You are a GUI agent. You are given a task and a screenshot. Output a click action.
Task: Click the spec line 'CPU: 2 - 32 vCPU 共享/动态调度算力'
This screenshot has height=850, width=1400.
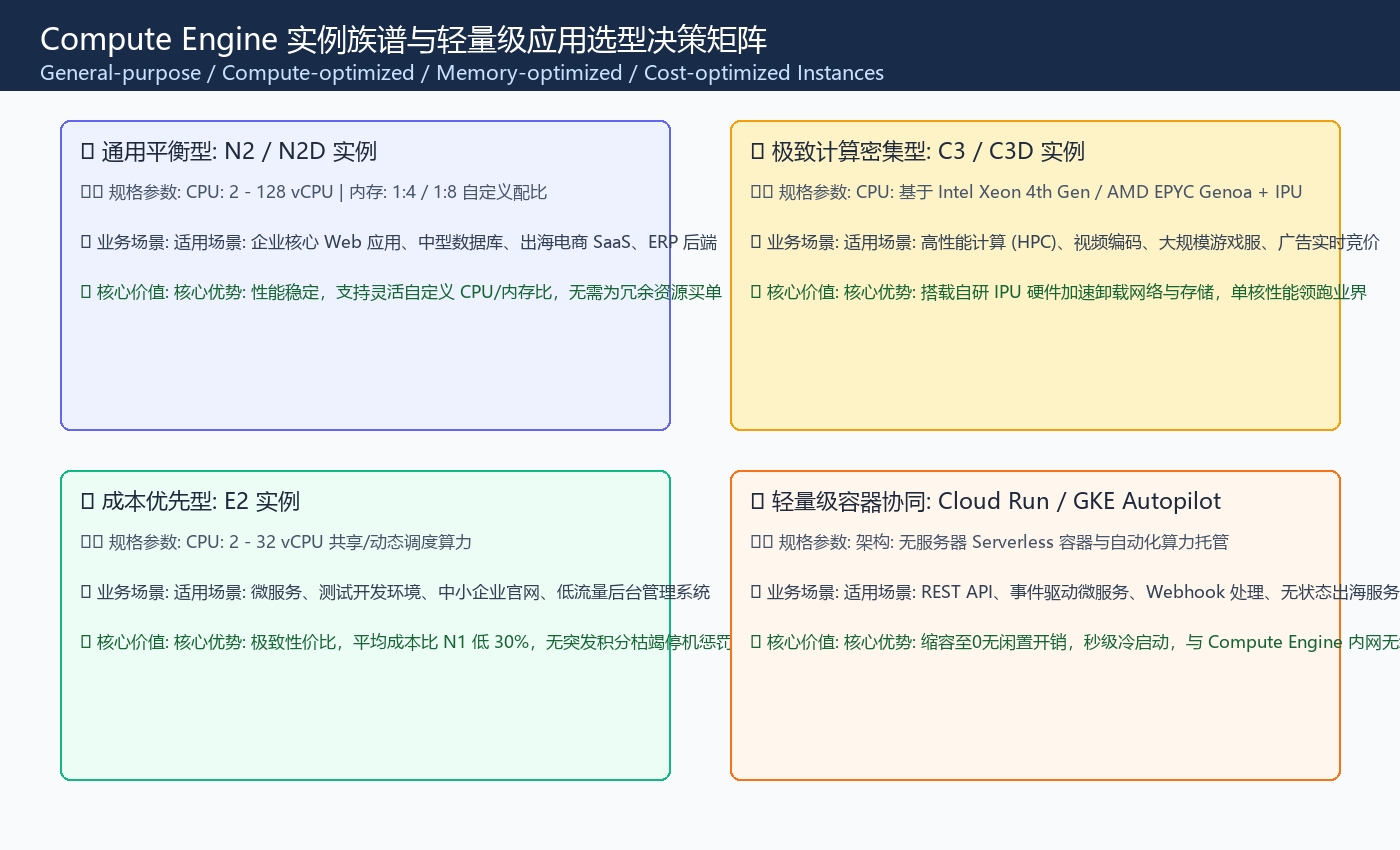[x=276, y=542]
